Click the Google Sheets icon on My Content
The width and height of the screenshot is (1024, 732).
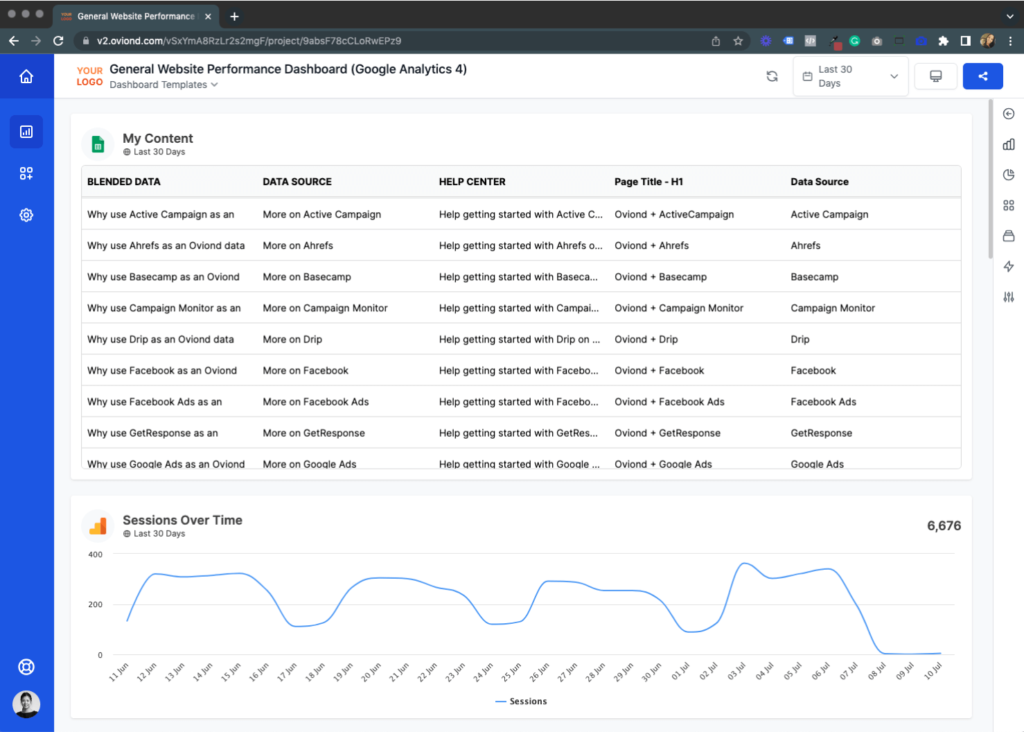coord(98,144)
